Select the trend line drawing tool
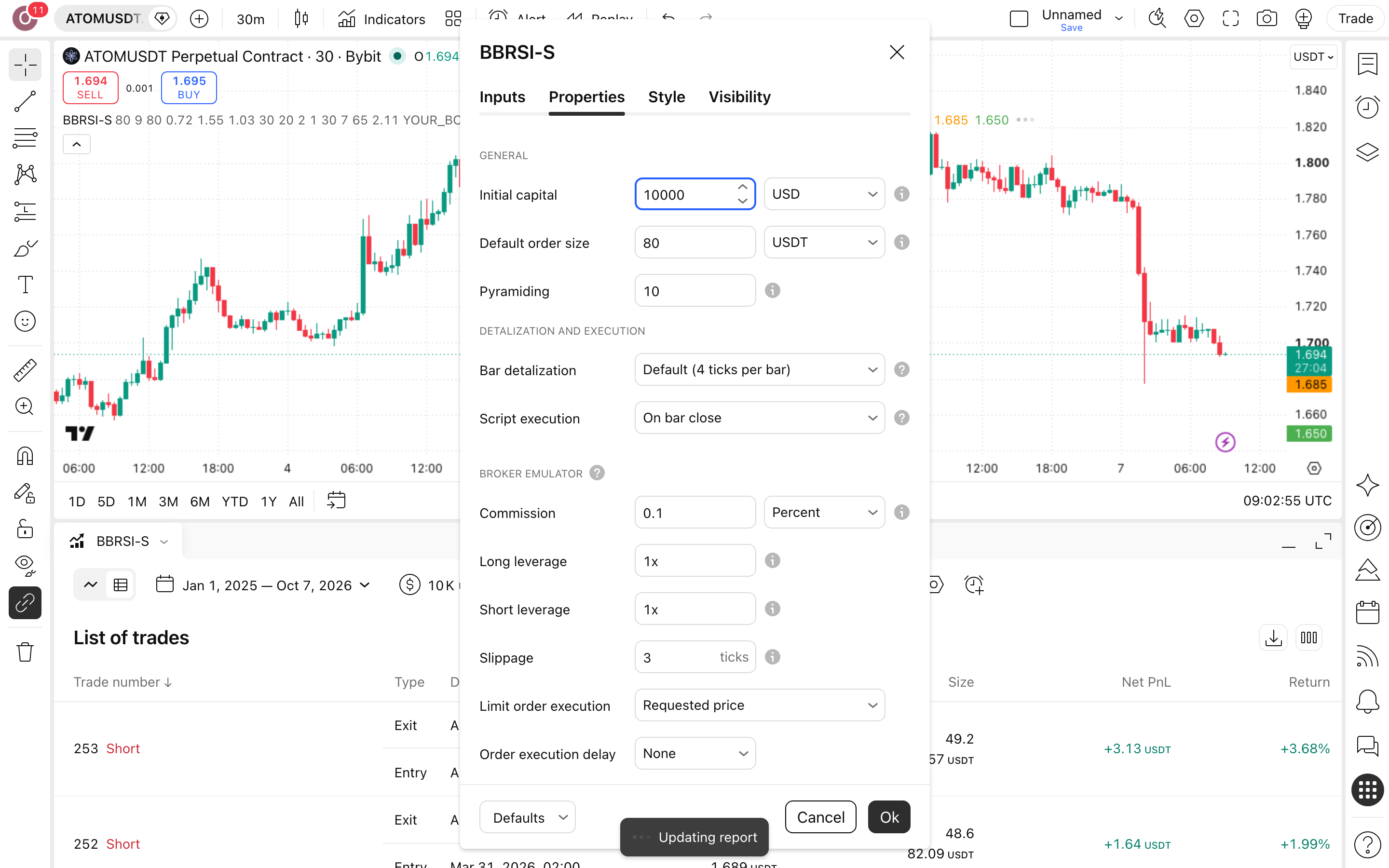Viewport: 1389px width, 868px height. pyautogui.click(x=25, y=102)
